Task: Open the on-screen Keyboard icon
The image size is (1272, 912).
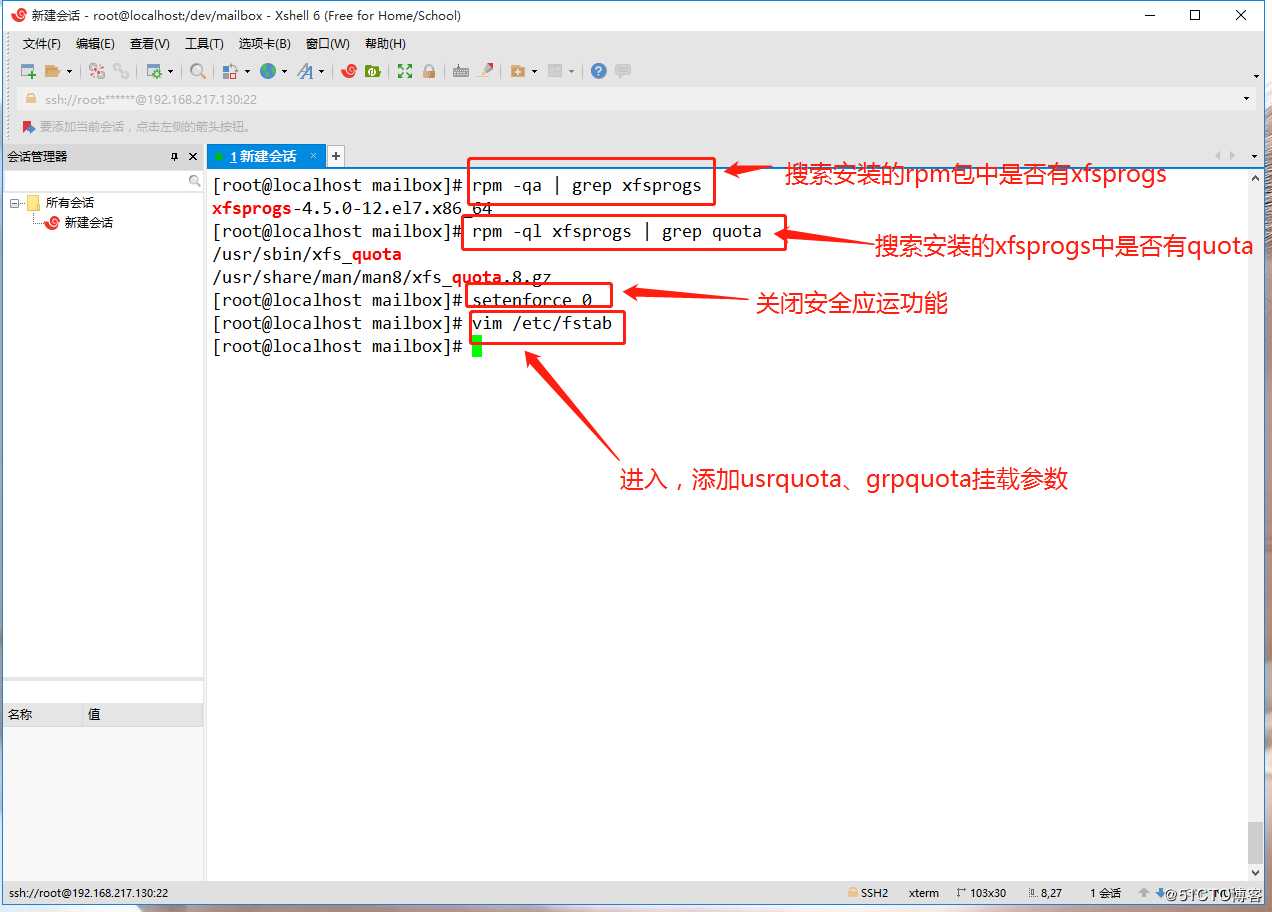Action: (460, 71)
